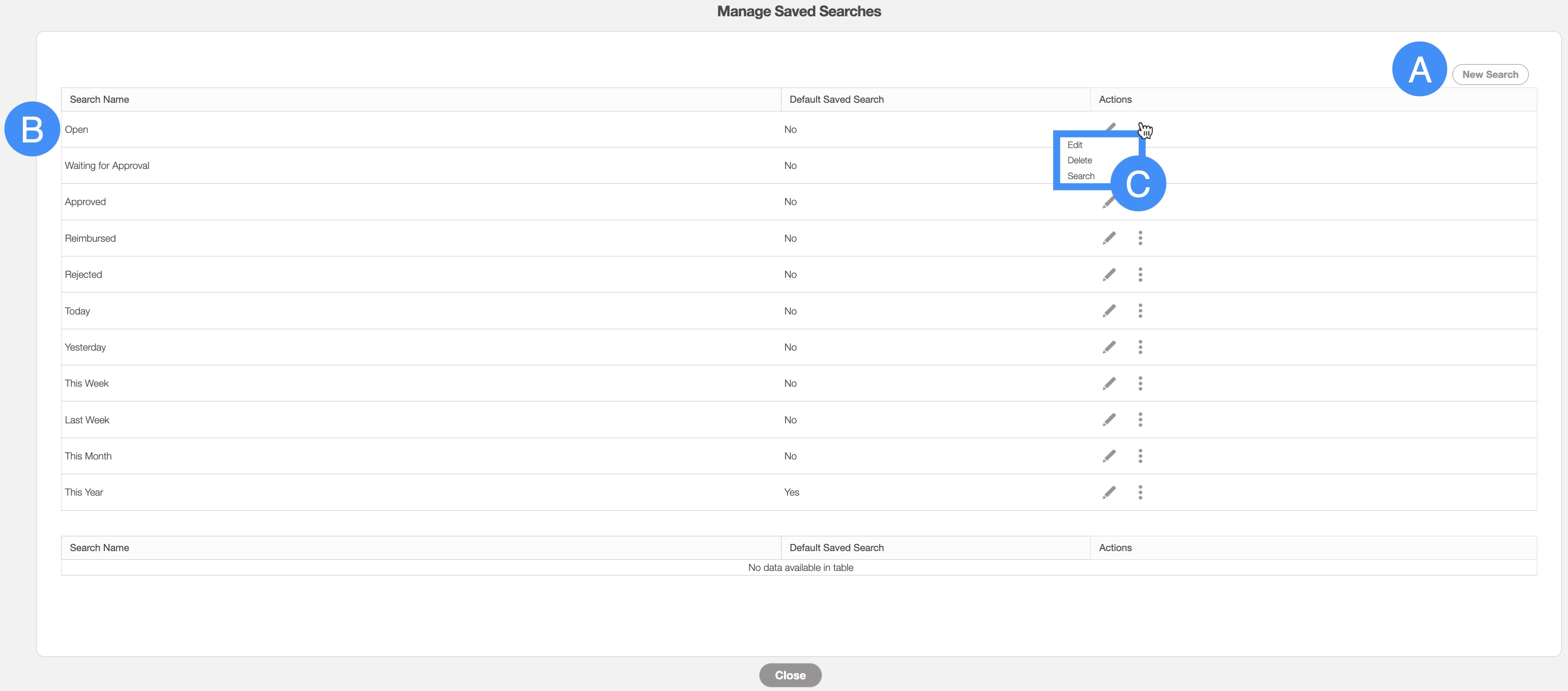The height and width of the screenshot is (691, 1568).
Task: Click the Default Saved Search column header
Action: click(x=836, y=99)
